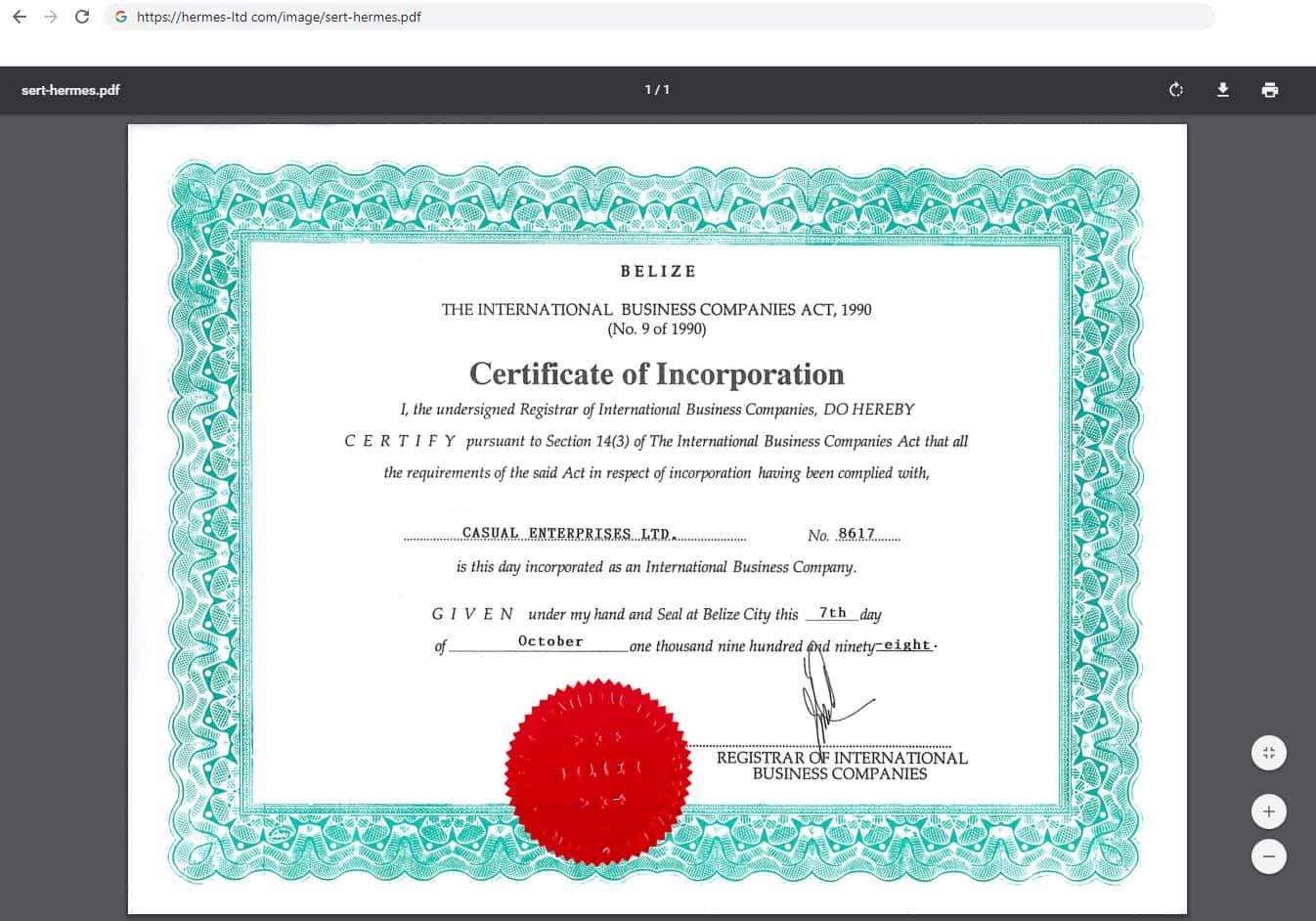Click the Certificate of Incorporation title
The image size is (1316, 921).
click(657, 373)
